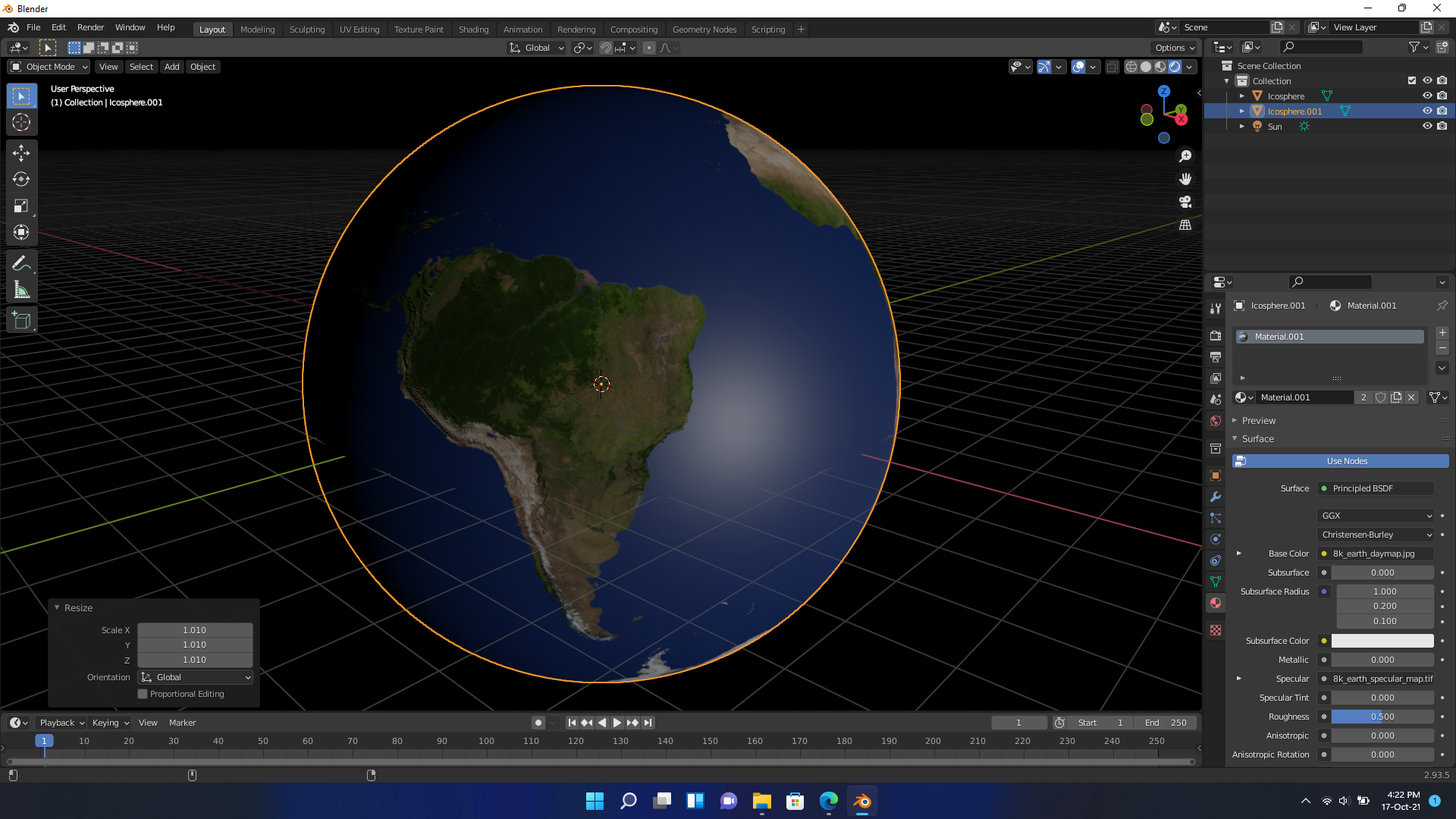Switch to the Shading workspace tab
Viewport: 1456px width, 819px height.
click(x=473, y=30)
